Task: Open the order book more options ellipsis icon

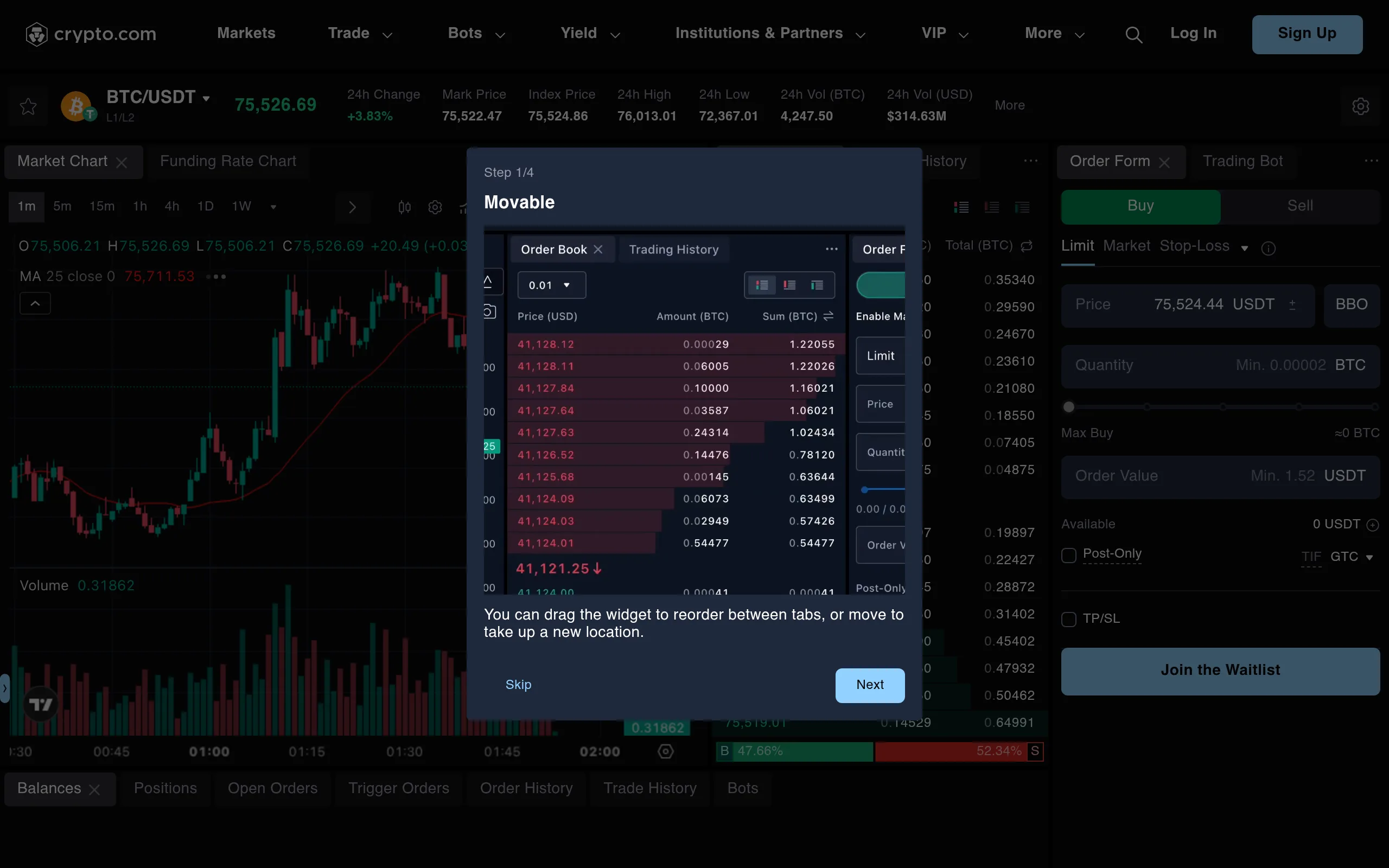Action: 831,249
